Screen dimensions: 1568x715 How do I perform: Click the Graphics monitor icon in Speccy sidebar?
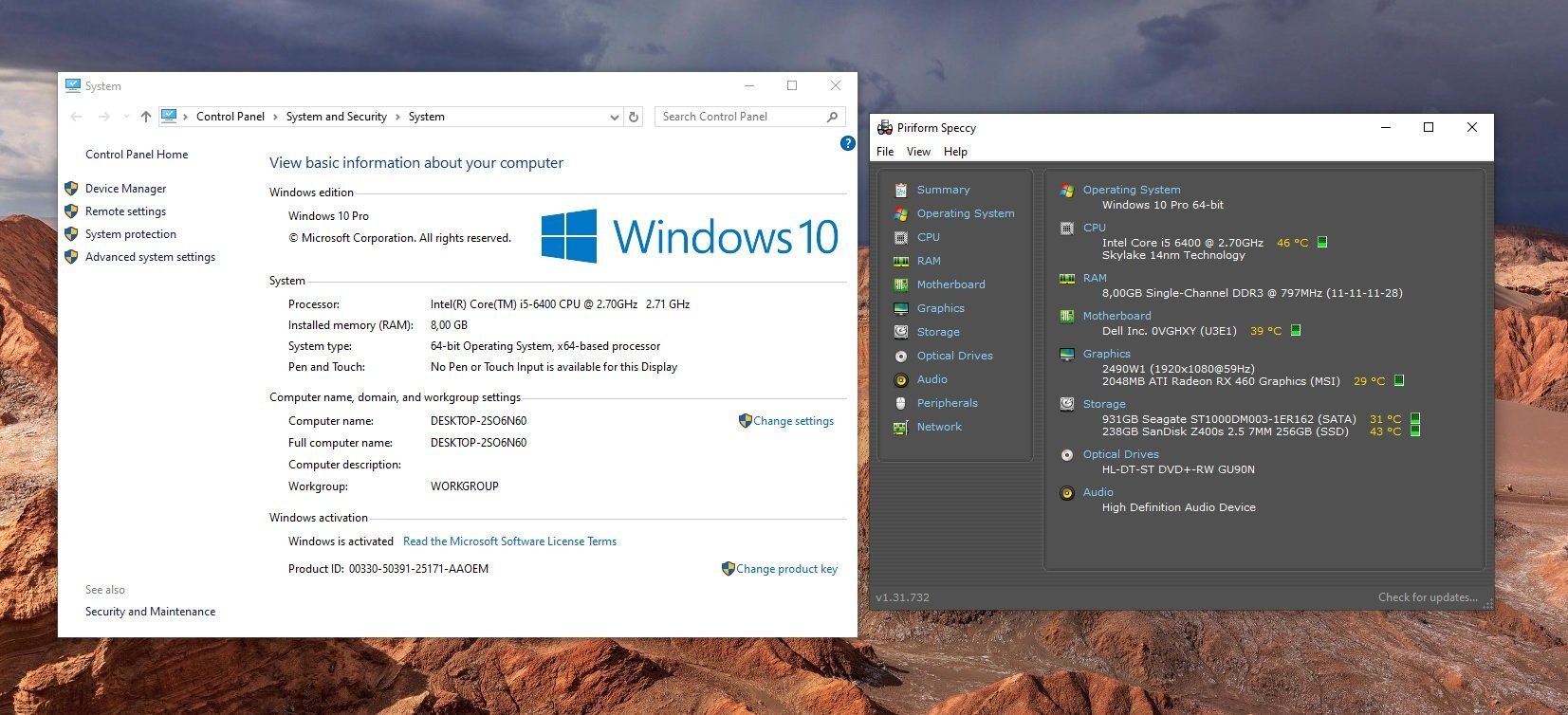coord(901,308)
